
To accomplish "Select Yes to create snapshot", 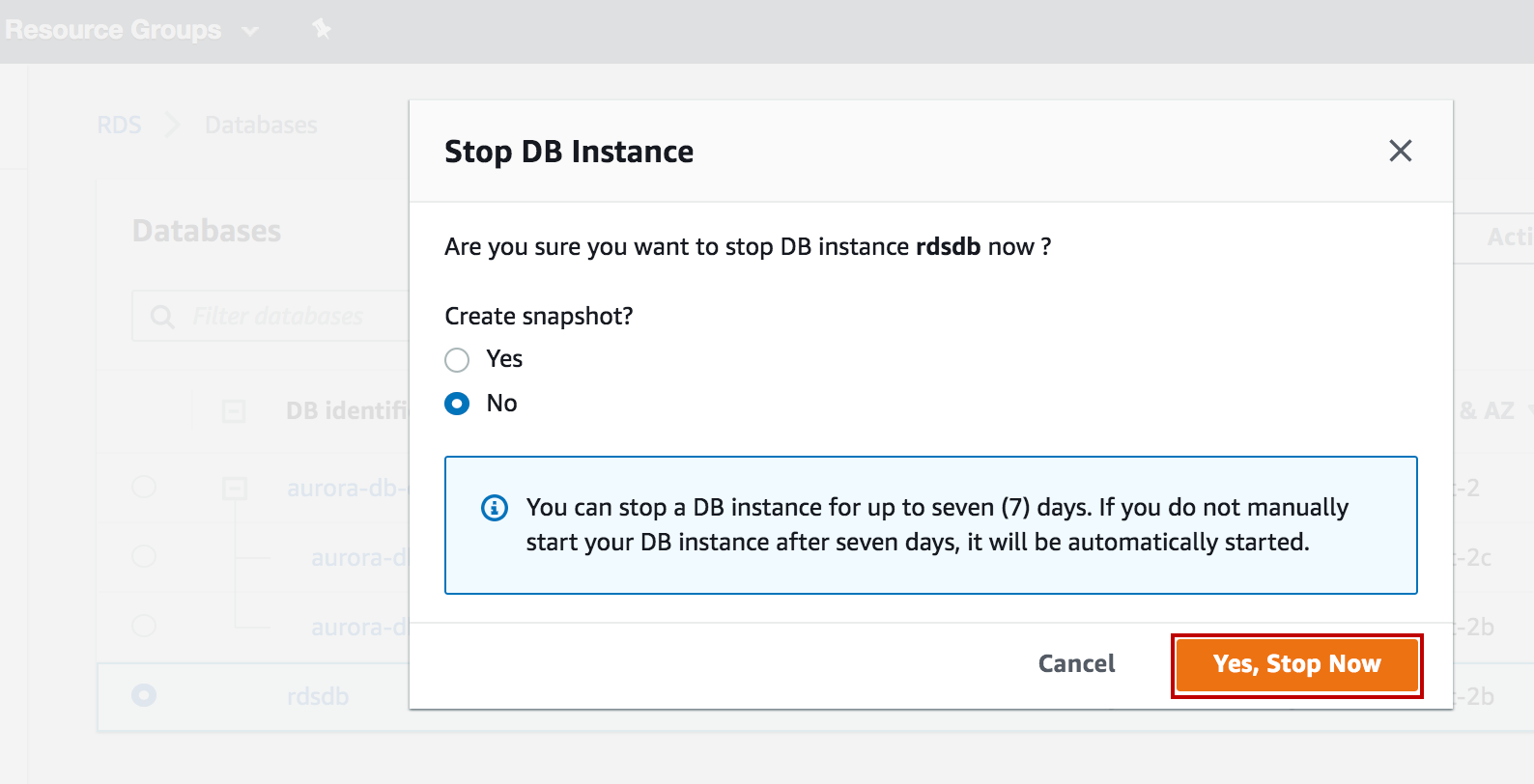I will 457,360.
